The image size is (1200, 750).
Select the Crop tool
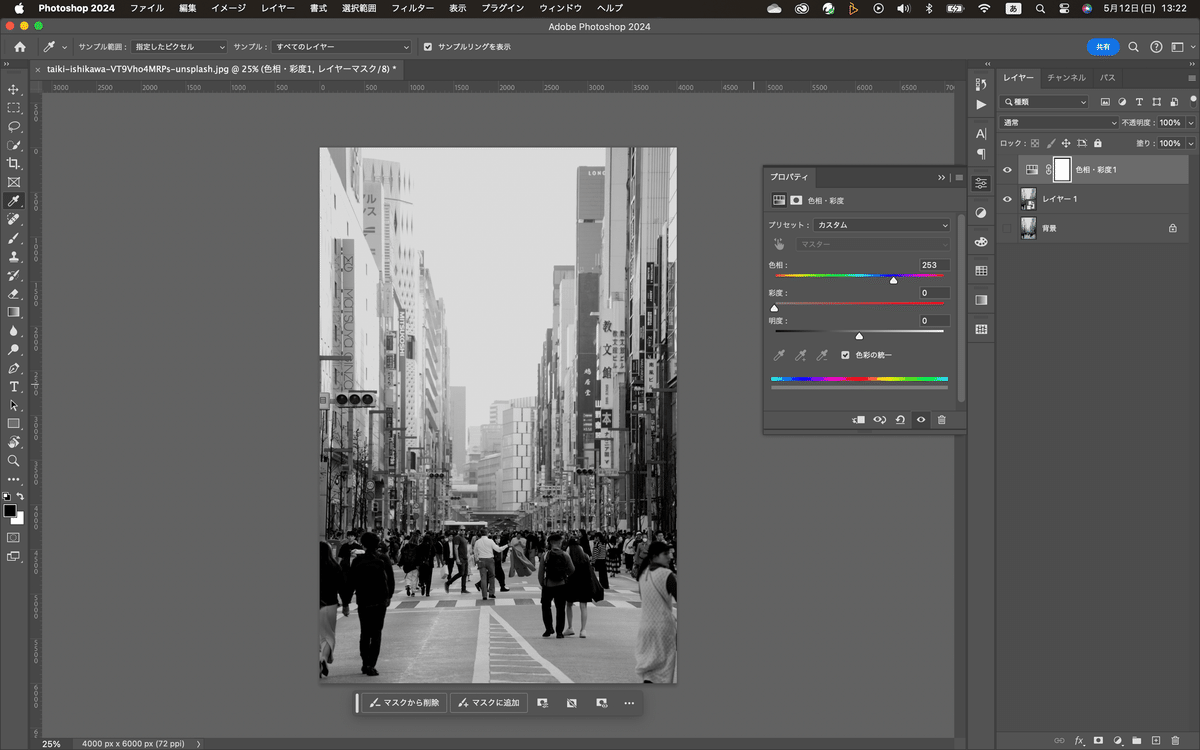14,163
